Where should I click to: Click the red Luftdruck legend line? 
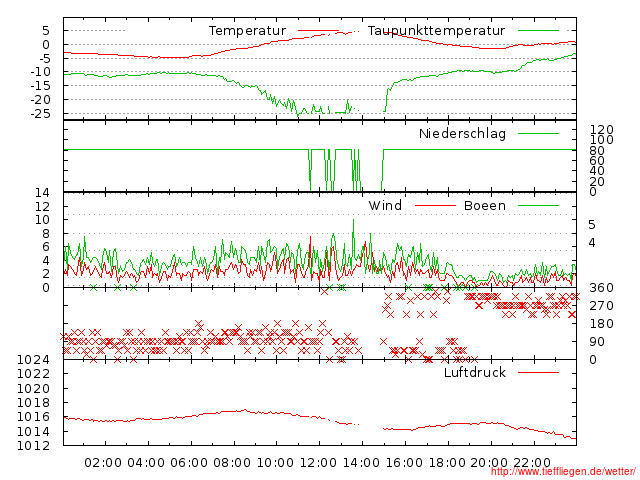pos(538,372)
